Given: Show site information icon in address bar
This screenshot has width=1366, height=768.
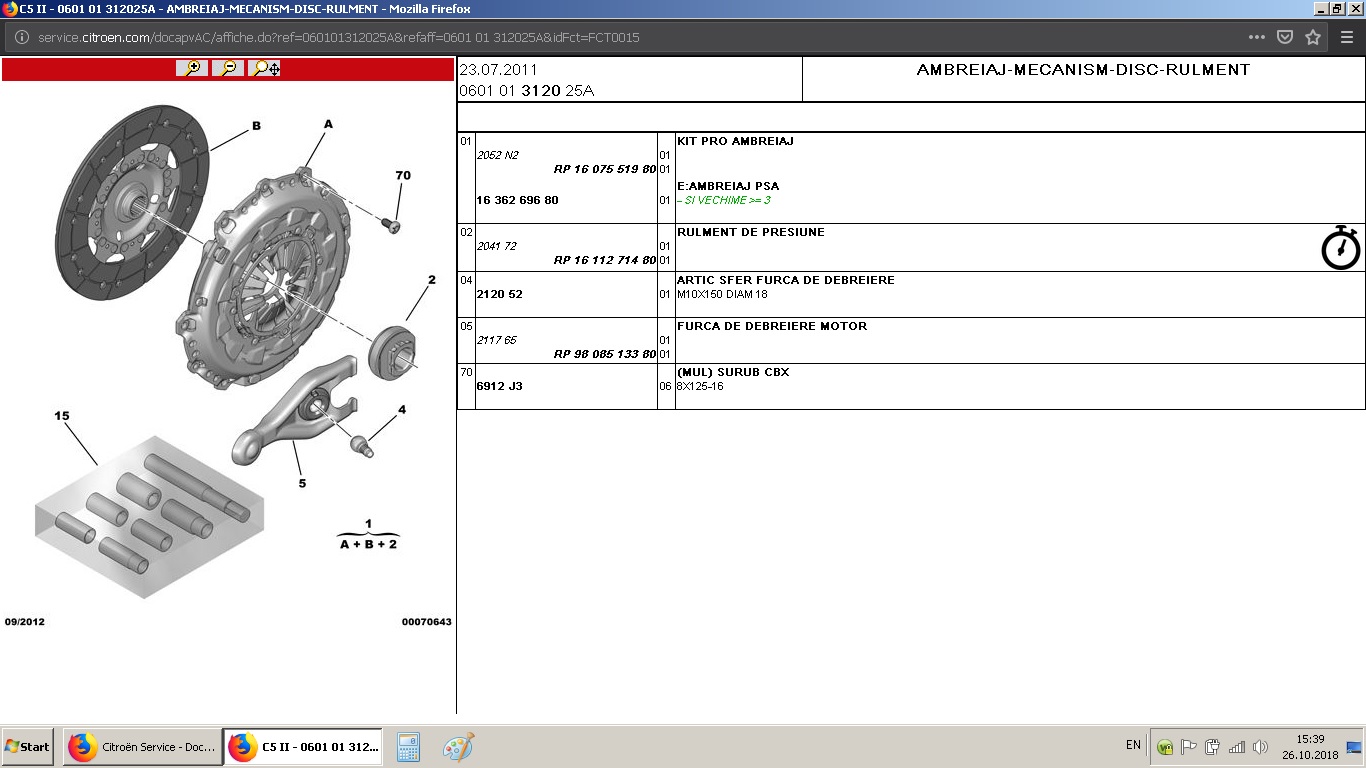Looking at the screenshot, I should tap(22, 37).
